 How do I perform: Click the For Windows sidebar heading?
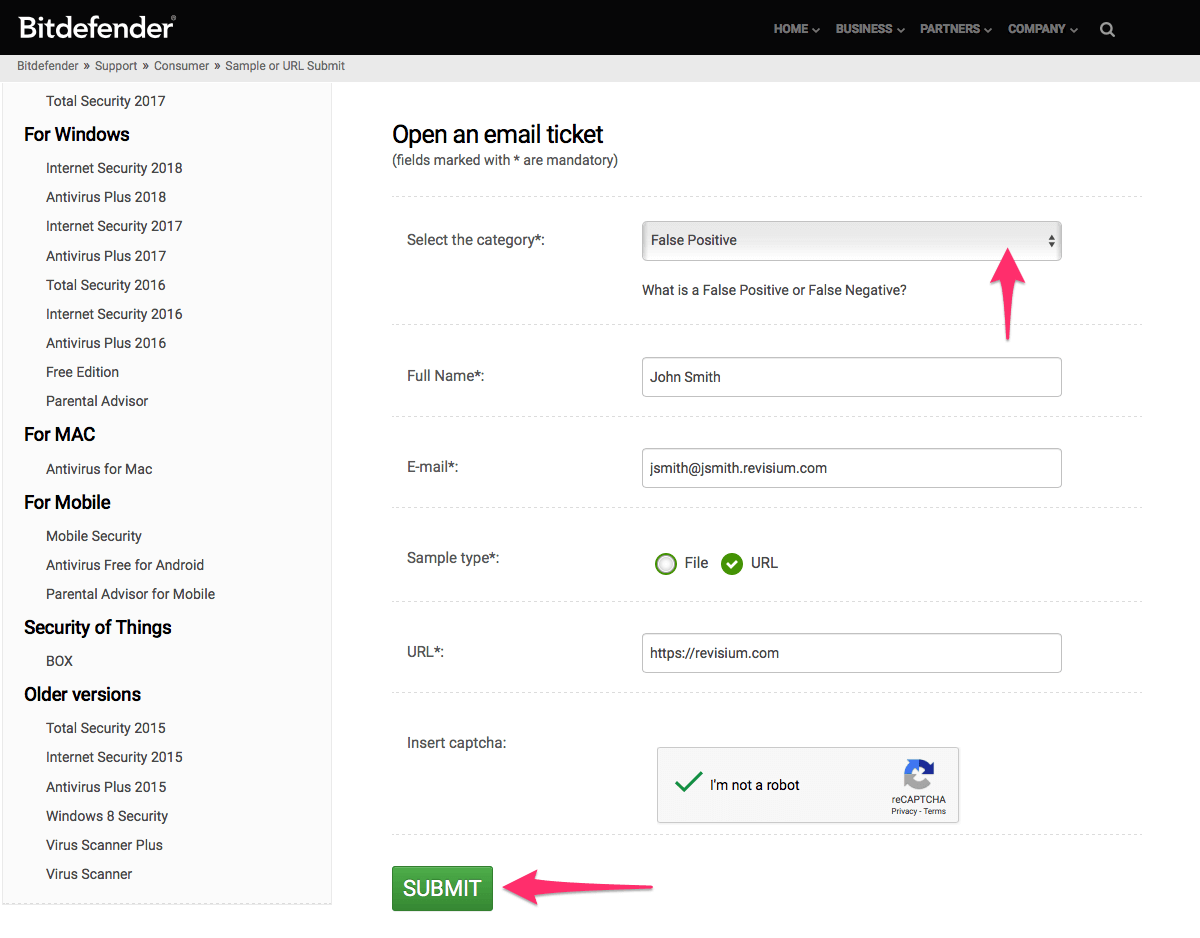[77, 134]
